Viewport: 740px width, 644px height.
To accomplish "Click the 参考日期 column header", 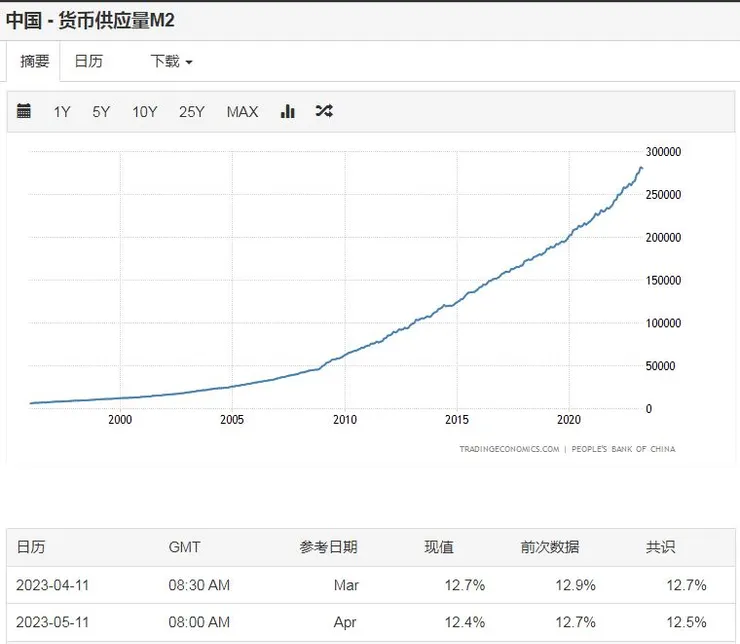I will 328,547.
